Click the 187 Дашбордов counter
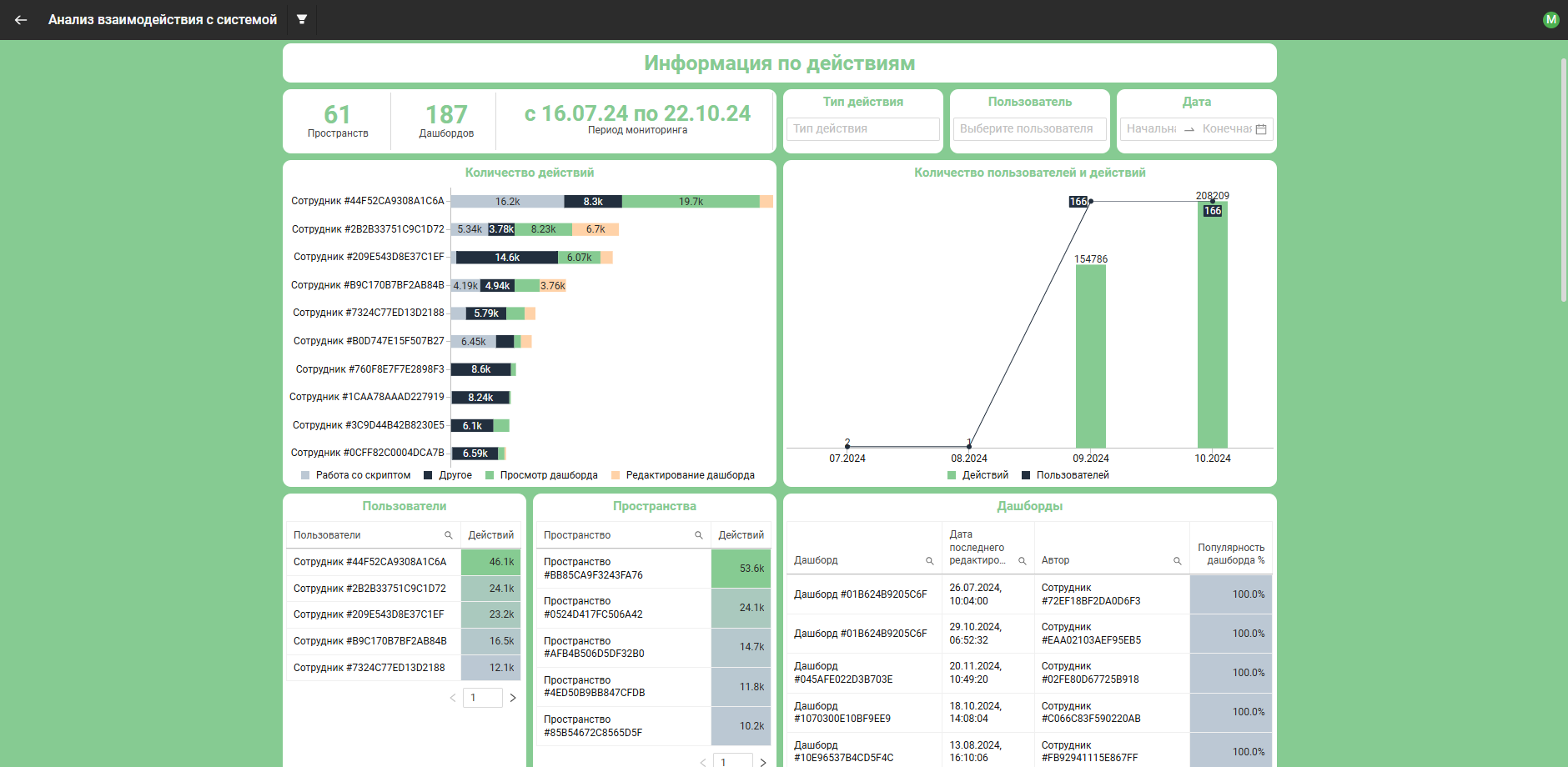The width and height of the screenshot is (1568, 767). click(446, 121)
